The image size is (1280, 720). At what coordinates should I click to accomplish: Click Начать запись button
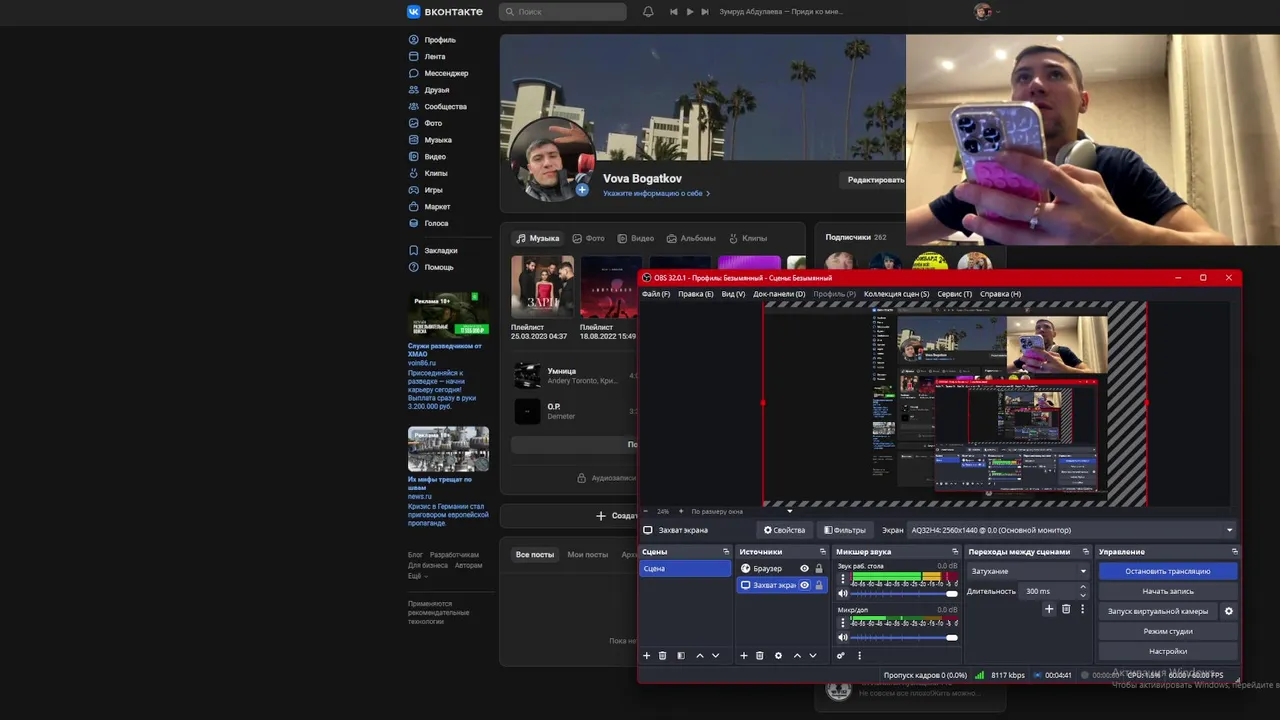coord(1168,591)
